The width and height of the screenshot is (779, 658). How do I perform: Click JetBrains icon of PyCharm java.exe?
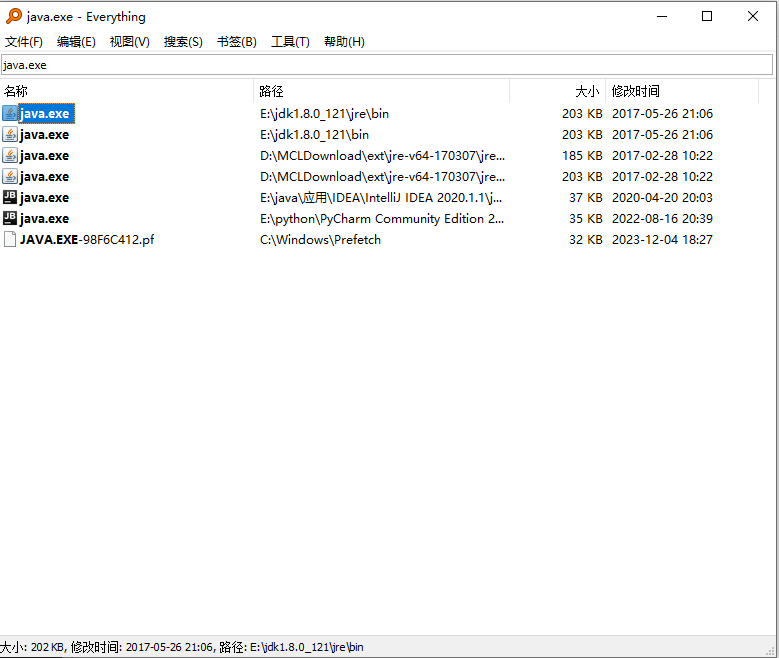tap(10, 218)
